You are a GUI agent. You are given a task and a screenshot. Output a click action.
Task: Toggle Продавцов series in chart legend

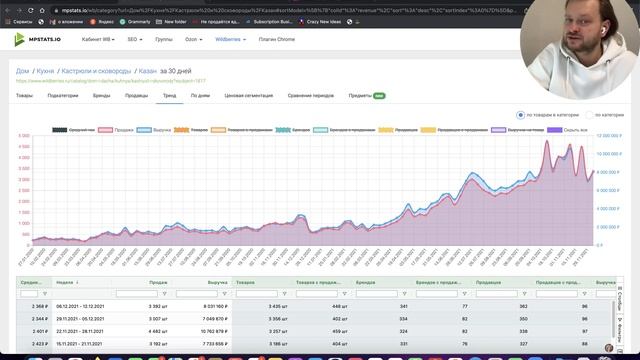pyautogui.click(x=398, y=130)
